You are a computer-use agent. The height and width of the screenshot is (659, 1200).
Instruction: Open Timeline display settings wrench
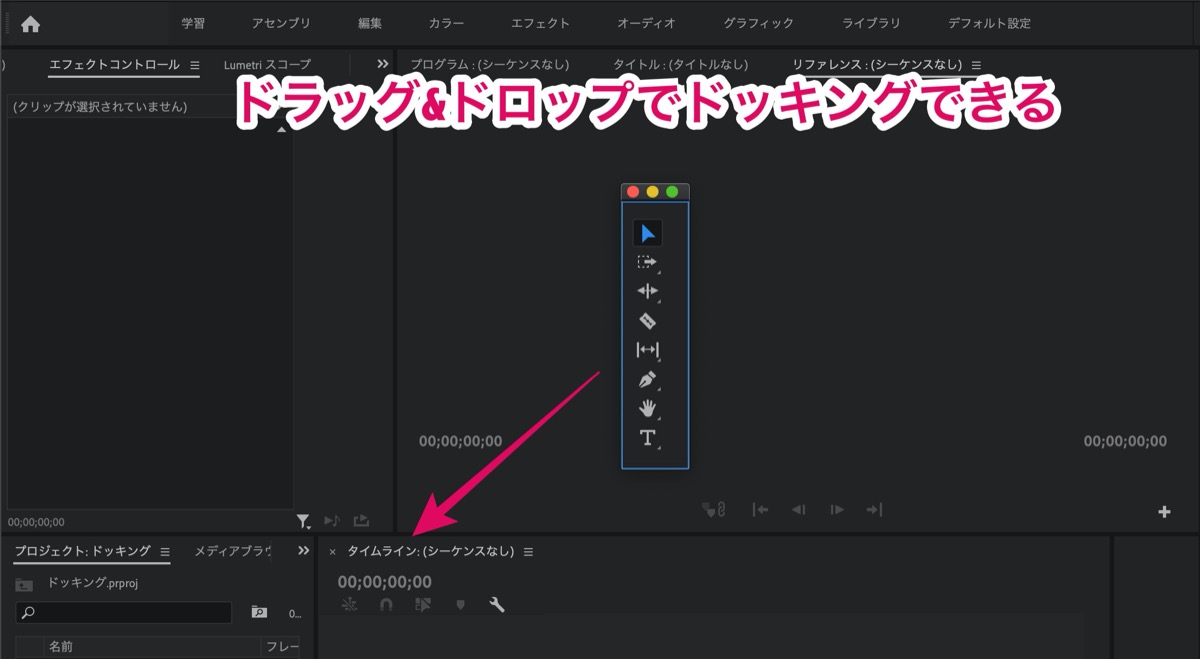(x=496, y=605)
